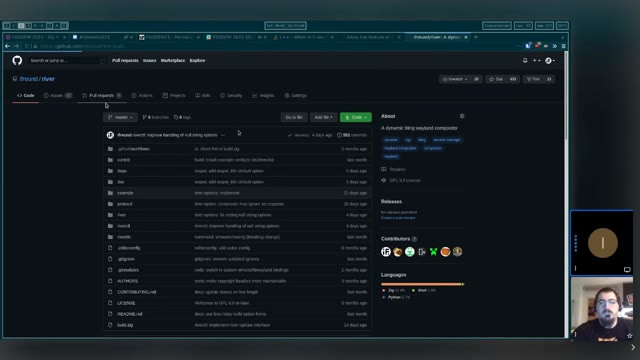Click the folder icon beside deps

[110, 171]
